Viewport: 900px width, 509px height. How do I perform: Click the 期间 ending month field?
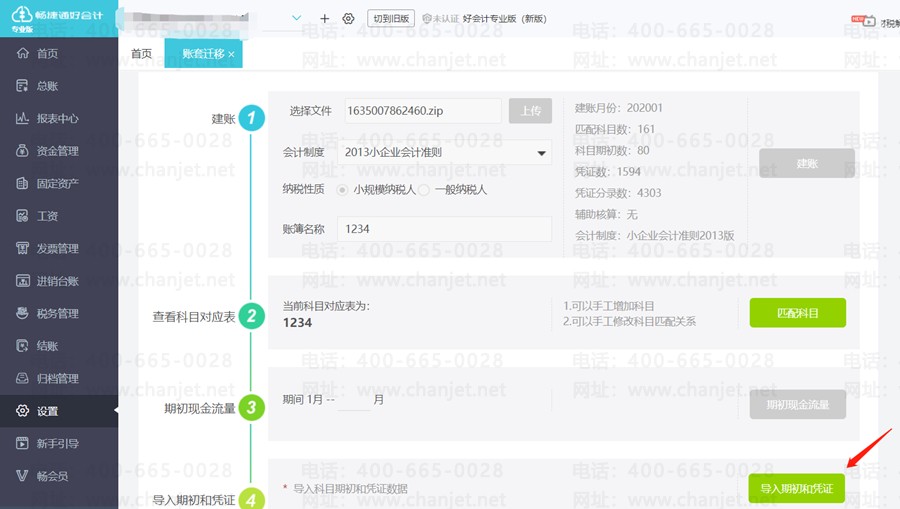click(x=354, y=400)
